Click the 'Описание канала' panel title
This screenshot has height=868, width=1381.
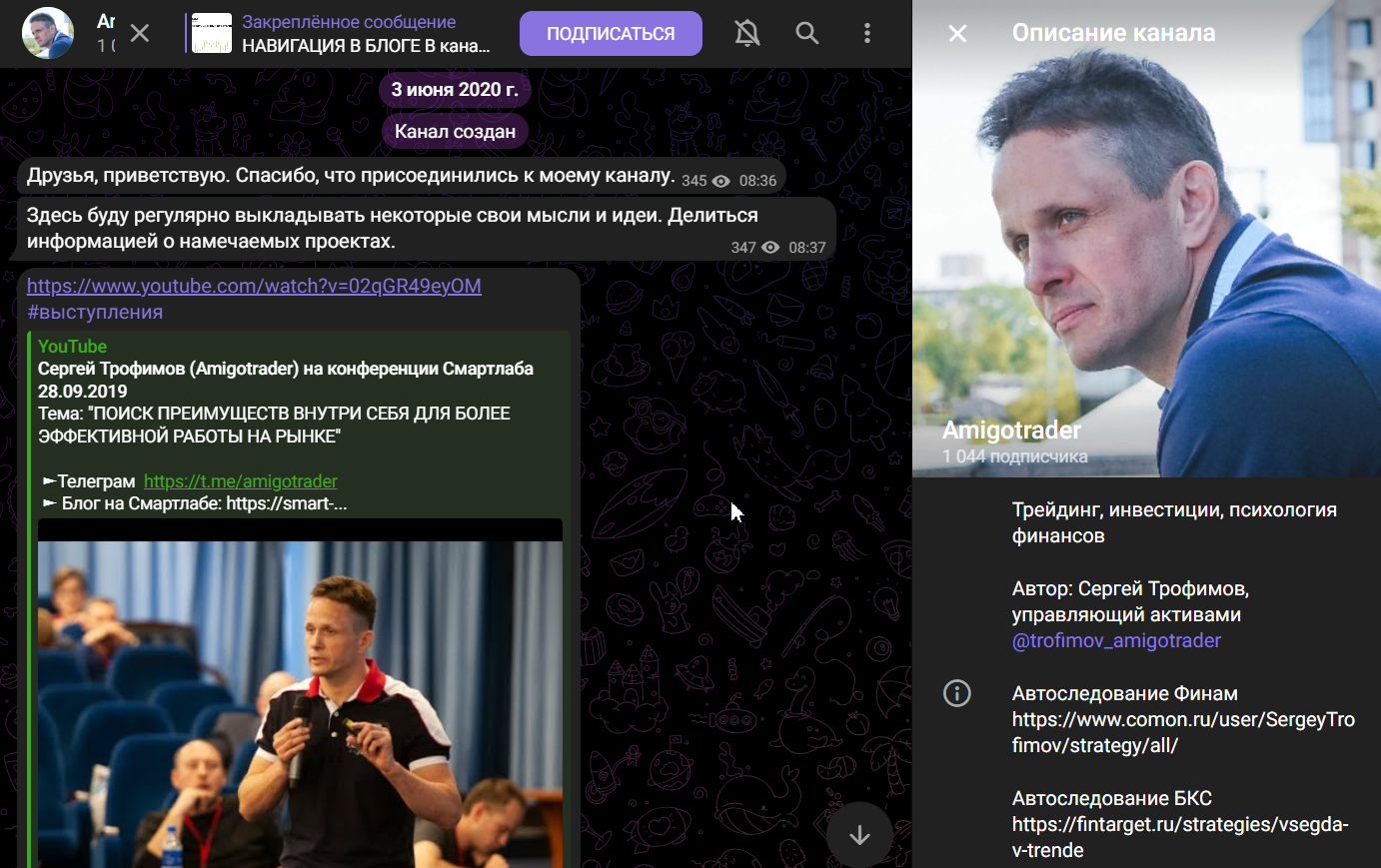pos(1114,33)
